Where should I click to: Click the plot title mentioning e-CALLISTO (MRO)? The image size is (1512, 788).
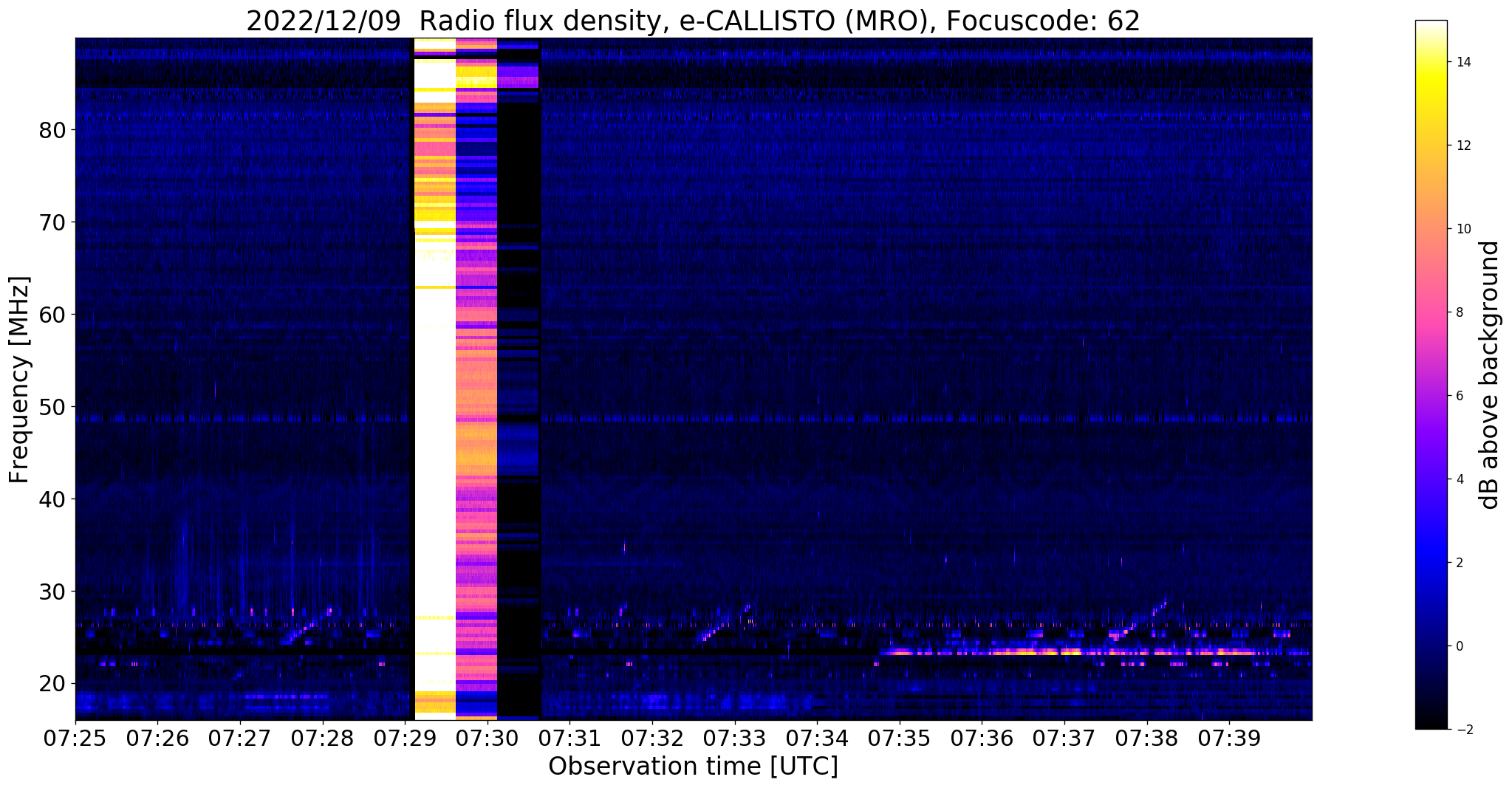(693, 21)
